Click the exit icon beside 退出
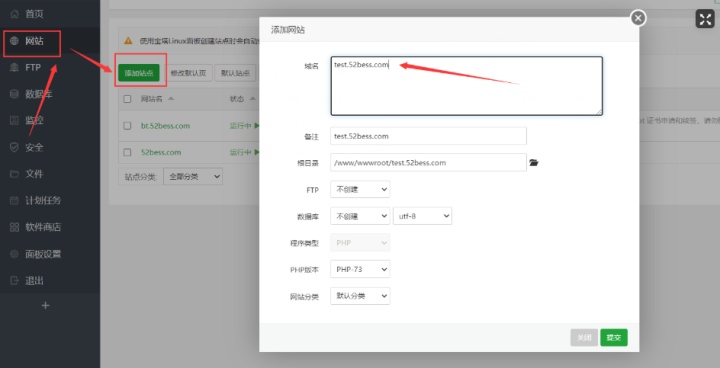 tap(15, 281)
